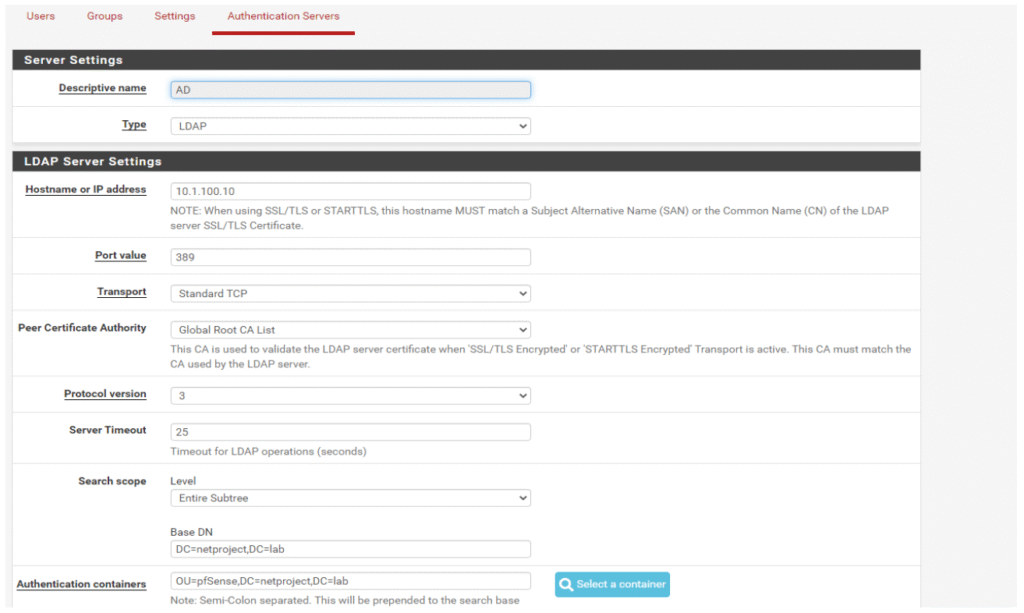The width and height of the screenshot is (1024, 613).
Task: Open the Search scope Level dropdown
Action: point(350,498)
